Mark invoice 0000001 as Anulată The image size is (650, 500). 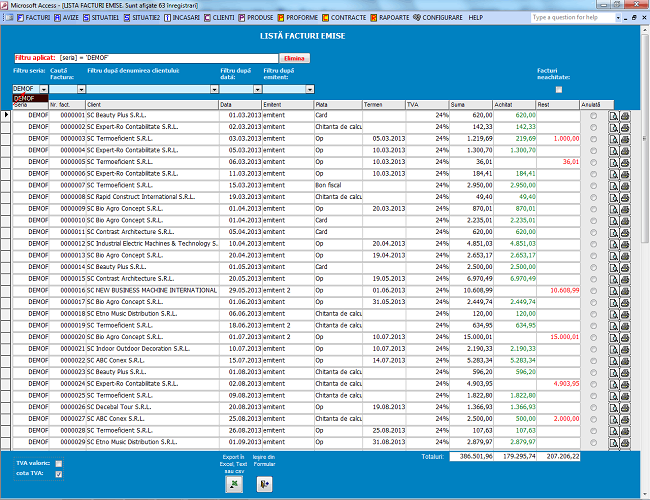point(593,116)
